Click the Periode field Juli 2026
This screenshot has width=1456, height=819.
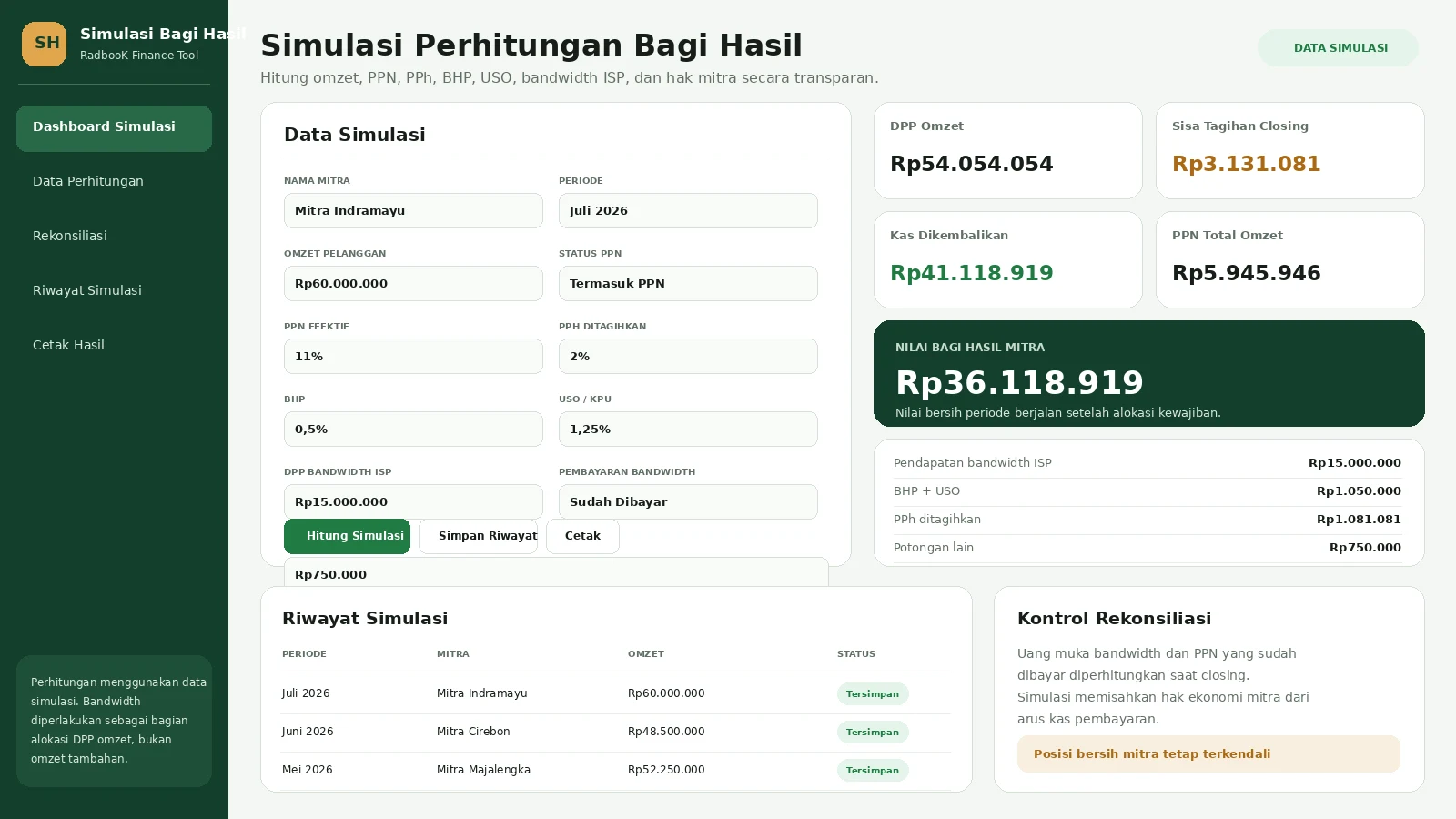688,210
